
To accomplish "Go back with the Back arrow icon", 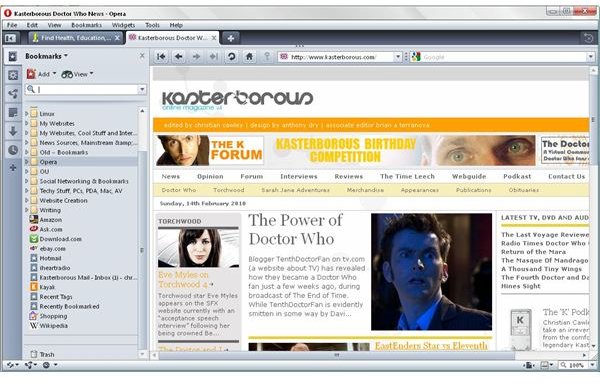I will click(x=178, y=57).
